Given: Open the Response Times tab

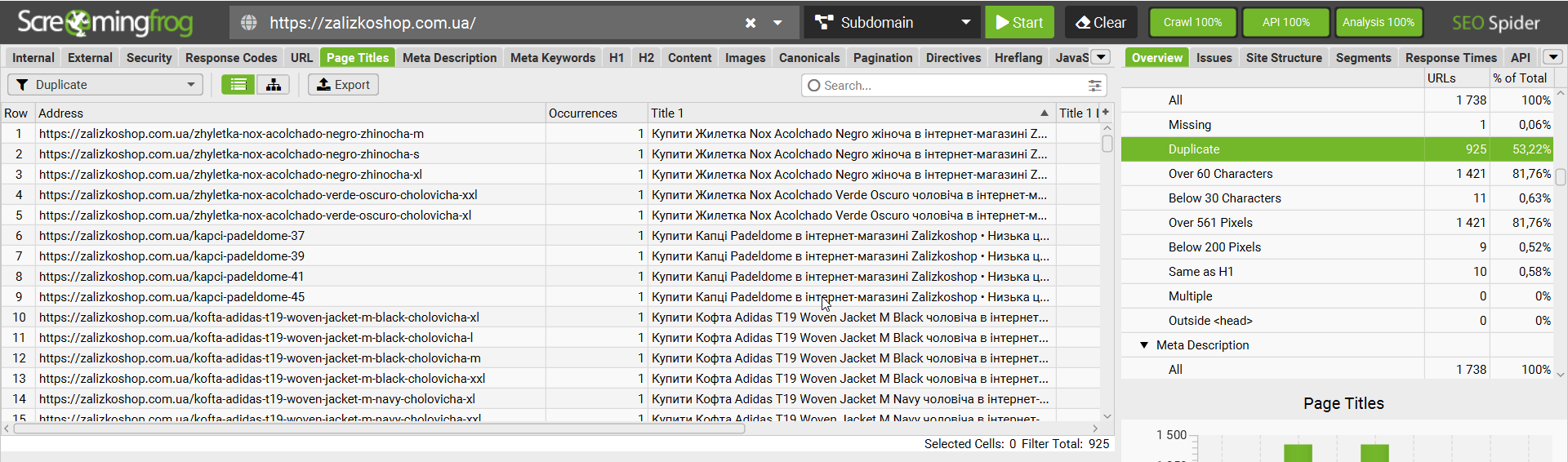Looking at the screenshot, I should [x=1450, y=58].
